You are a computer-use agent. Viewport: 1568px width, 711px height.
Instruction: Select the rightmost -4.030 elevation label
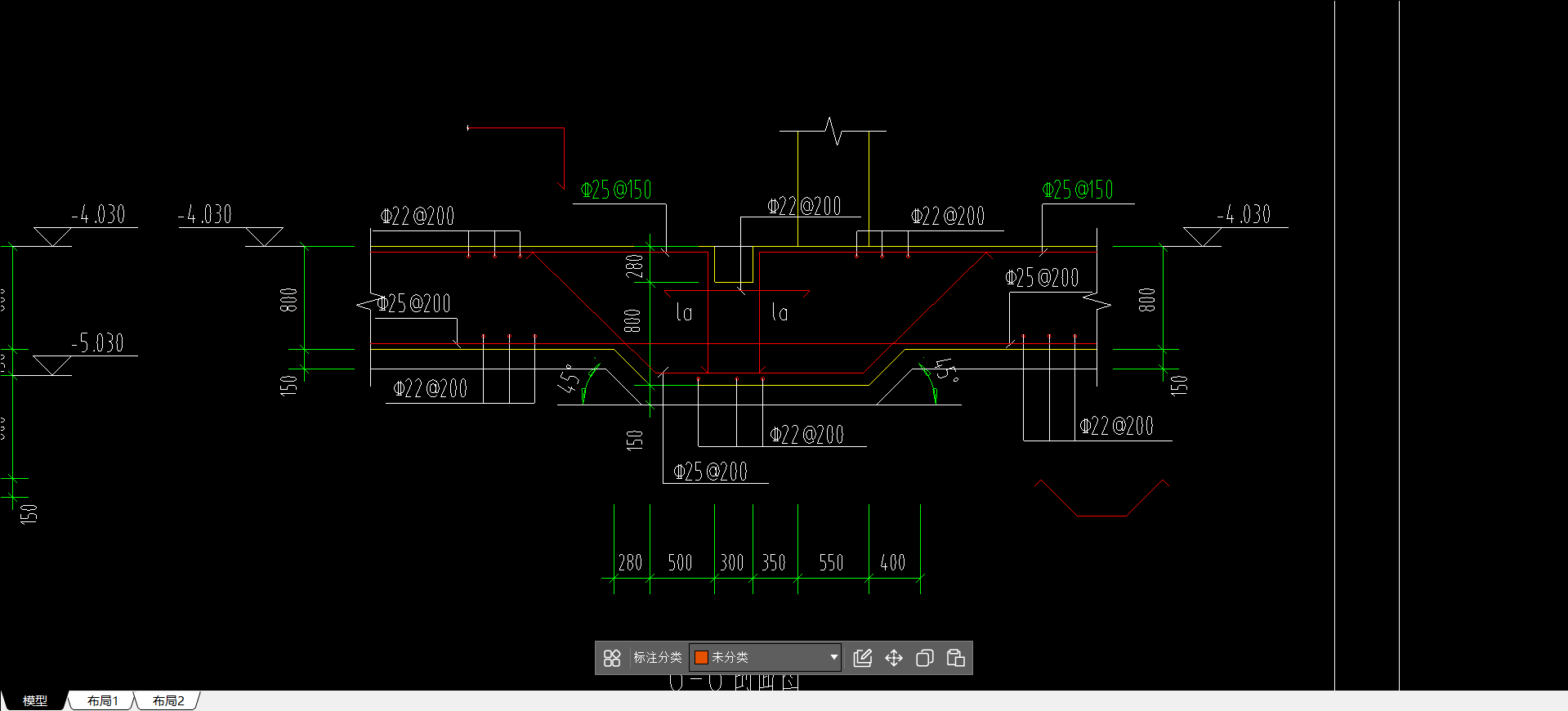click(1244, 215)
